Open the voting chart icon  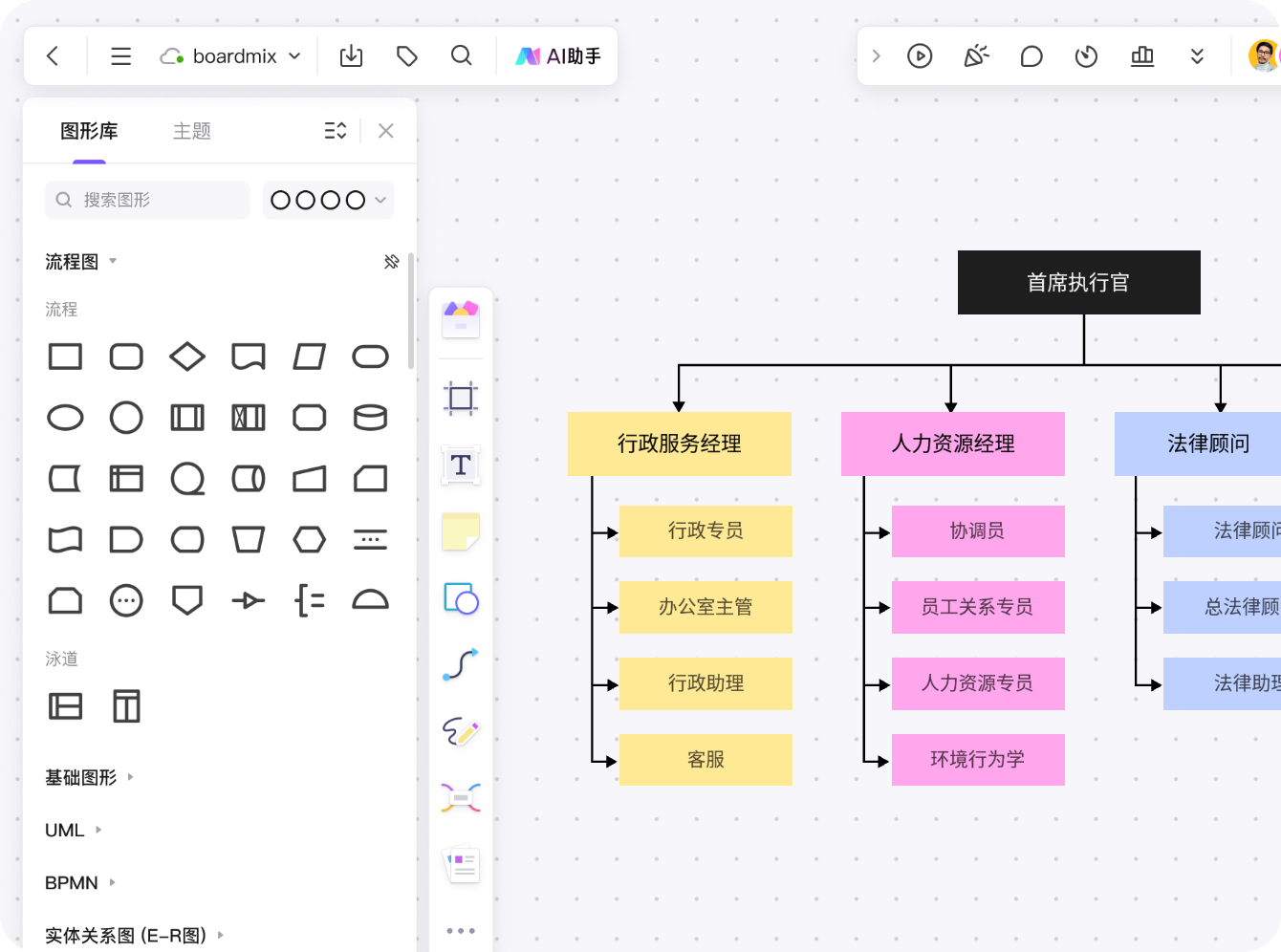tap(1141, 56)
